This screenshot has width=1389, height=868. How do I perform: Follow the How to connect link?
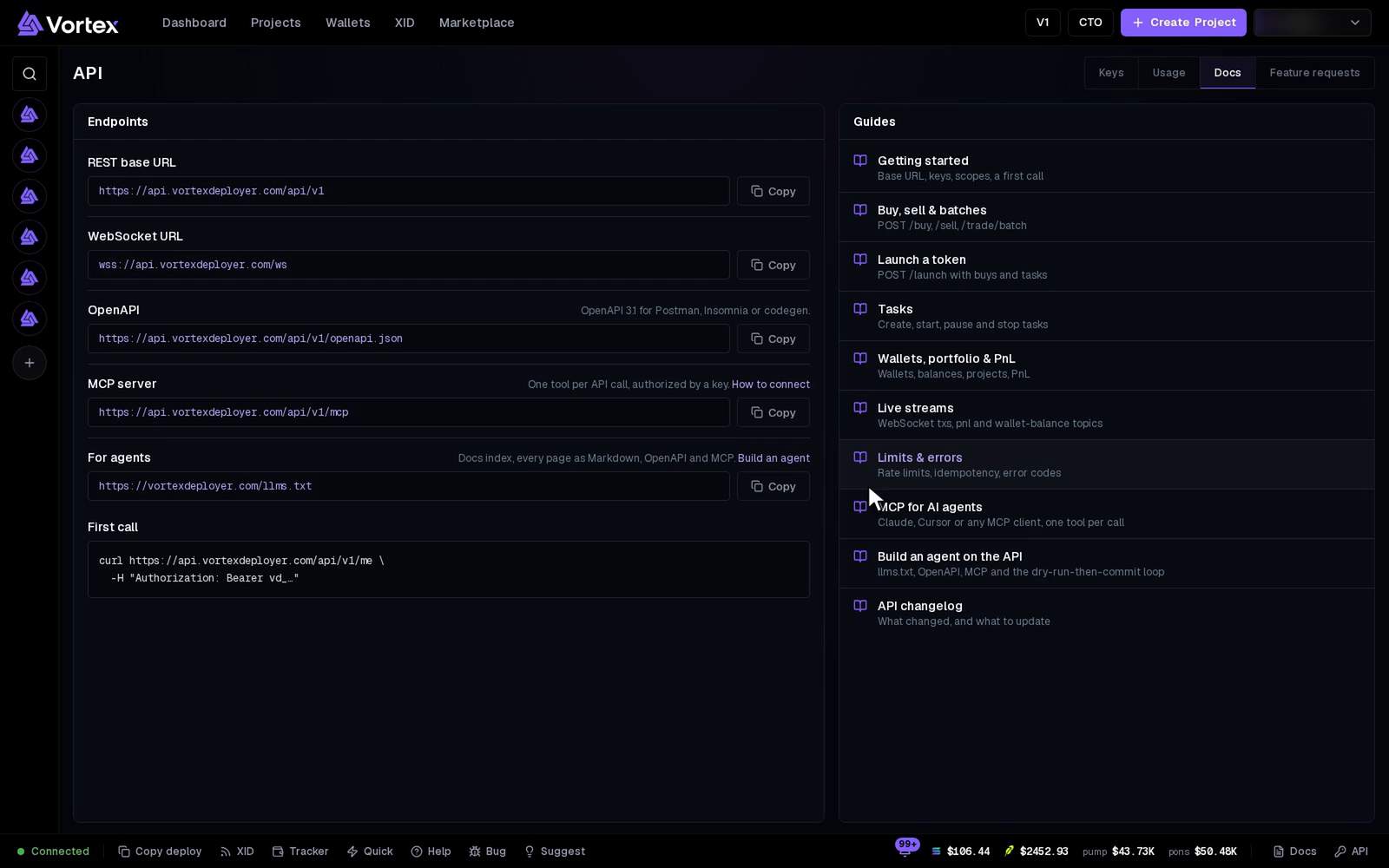pos(771,385)
